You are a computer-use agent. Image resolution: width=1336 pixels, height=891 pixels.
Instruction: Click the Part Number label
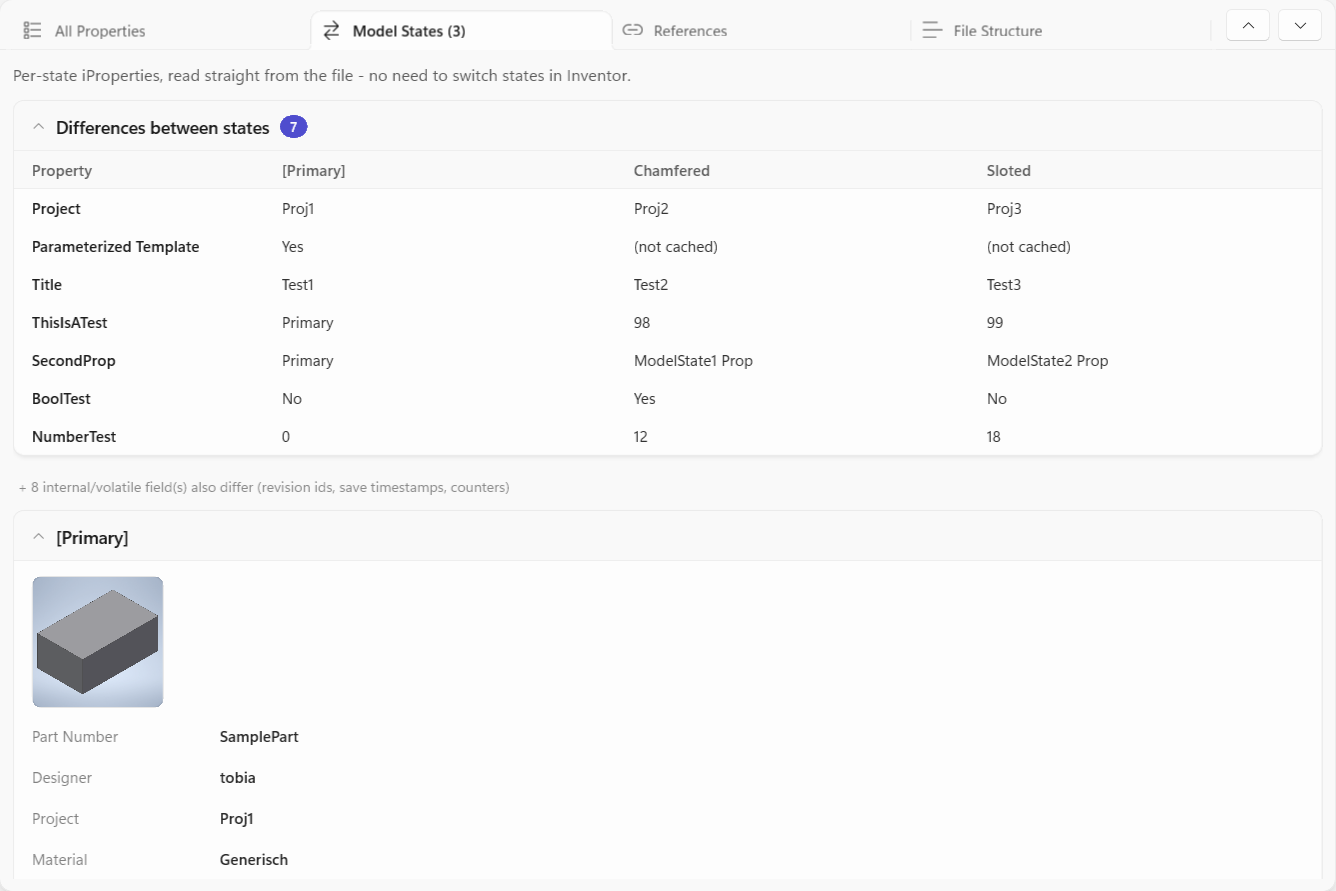pyautogui.click(x=75, y=737)
